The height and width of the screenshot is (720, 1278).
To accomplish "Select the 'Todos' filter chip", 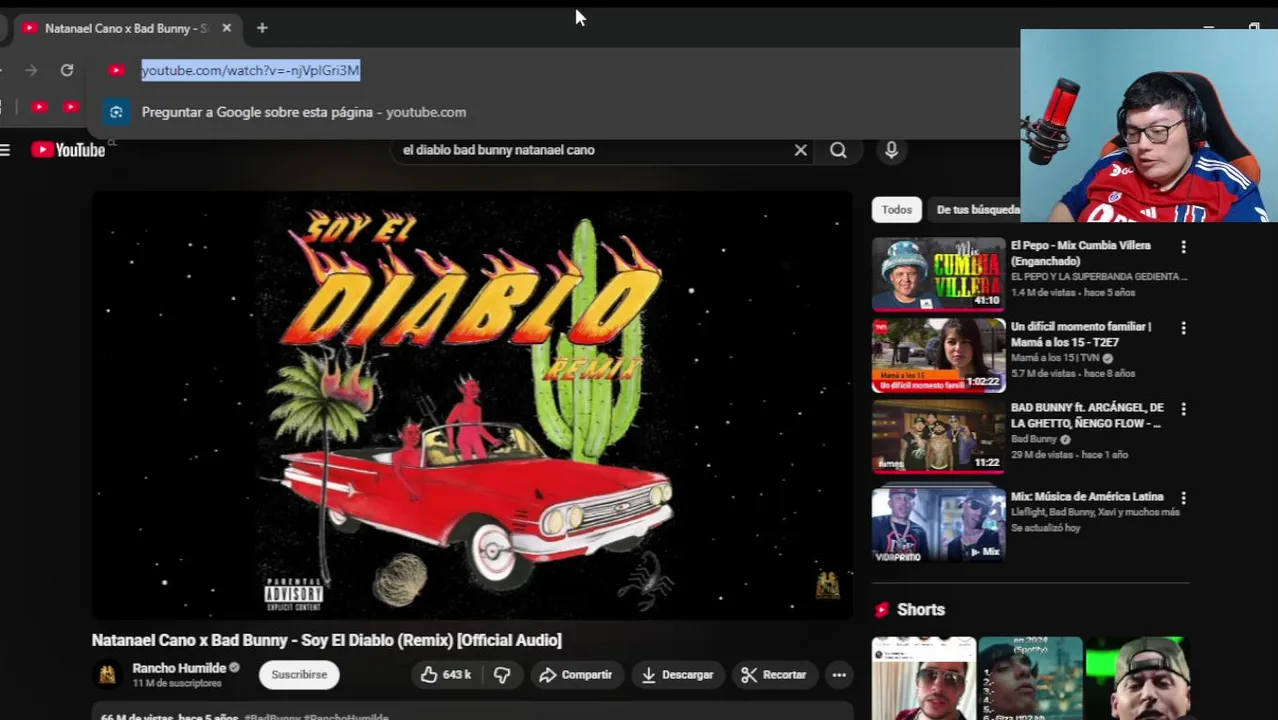I will tap(896, 210).
